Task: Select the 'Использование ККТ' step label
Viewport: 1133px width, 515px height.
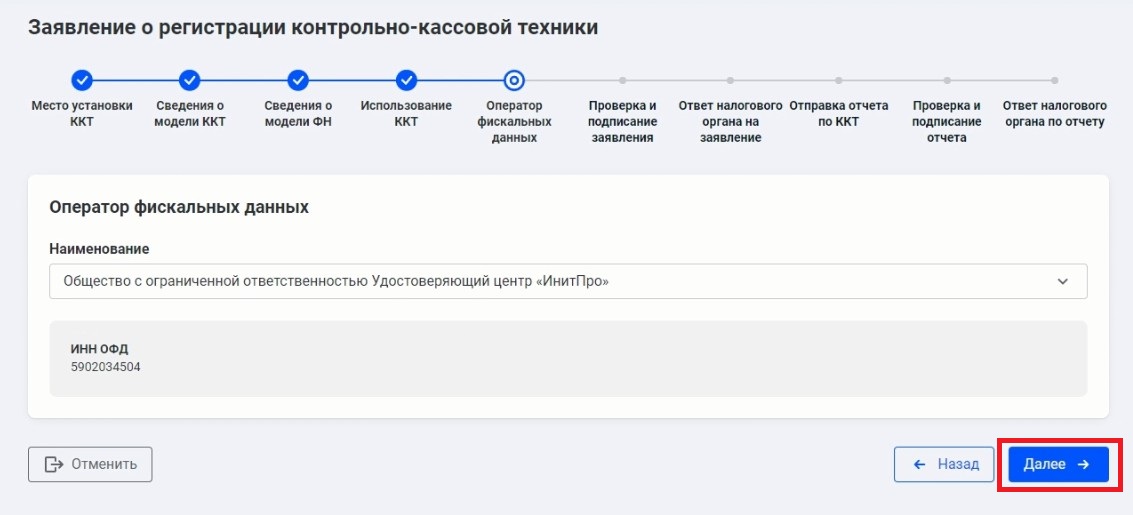Action: tap(406, 113)
